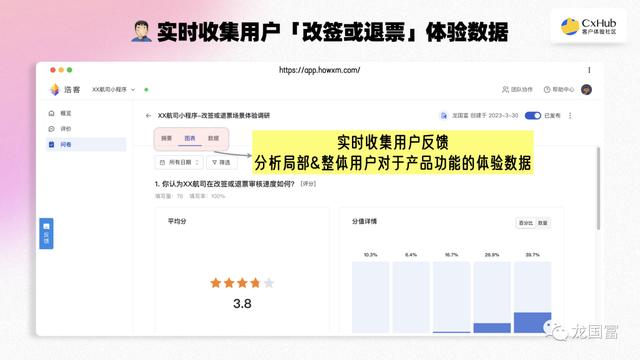Click the 分值详情 card heading

pyautogui.click(x=364, y=221)
